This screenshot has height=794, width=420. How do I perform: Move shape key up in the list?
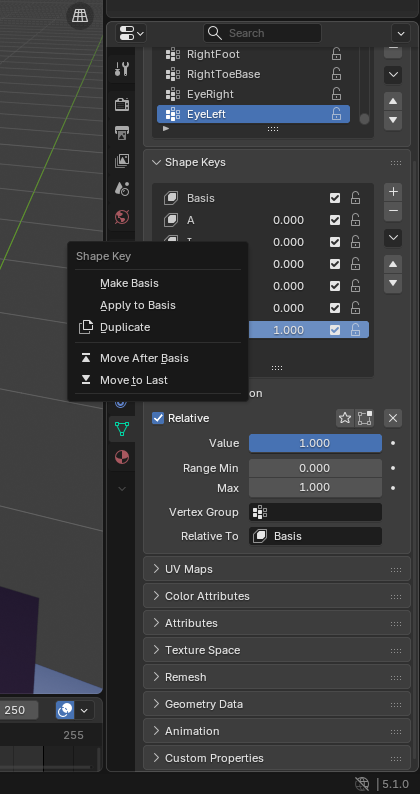click(x=393, y=264)
